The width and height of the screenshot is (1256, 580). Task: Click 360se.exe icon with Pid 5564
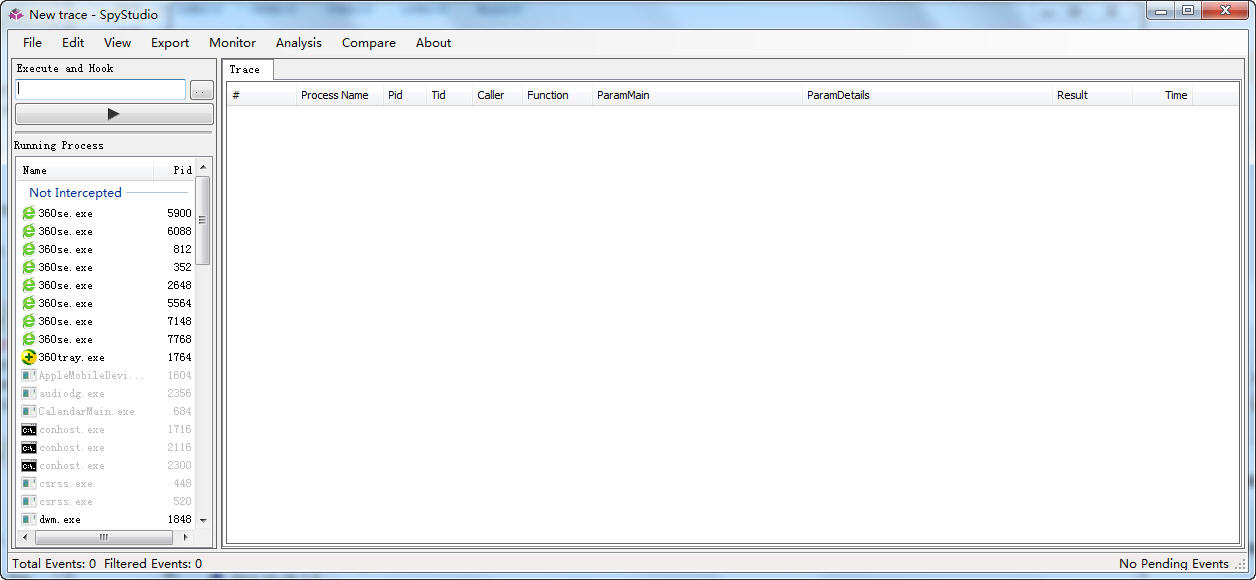coord(29,303)
